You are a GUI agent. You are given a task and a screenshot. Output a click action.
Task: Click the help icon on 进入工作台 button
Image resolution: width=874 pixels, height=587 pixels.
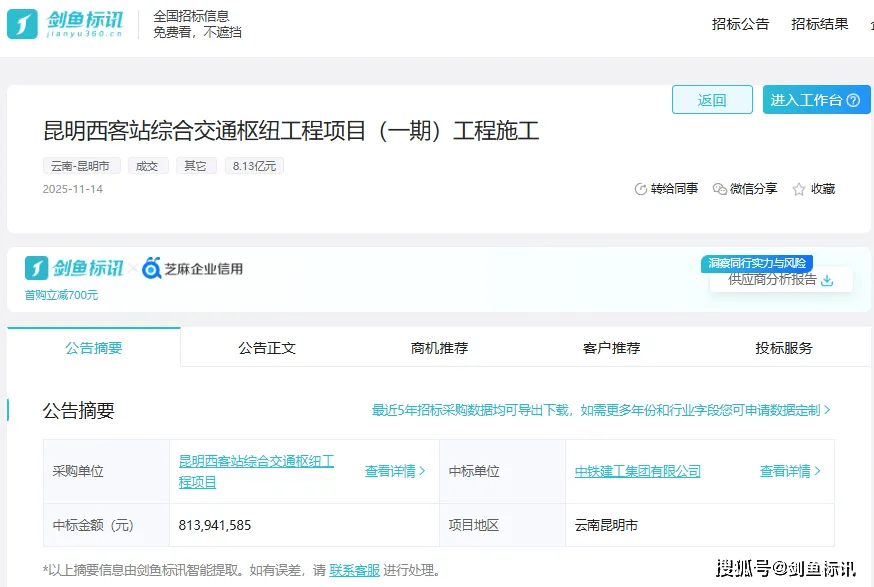pyautogui.click(x=853, y=100)
